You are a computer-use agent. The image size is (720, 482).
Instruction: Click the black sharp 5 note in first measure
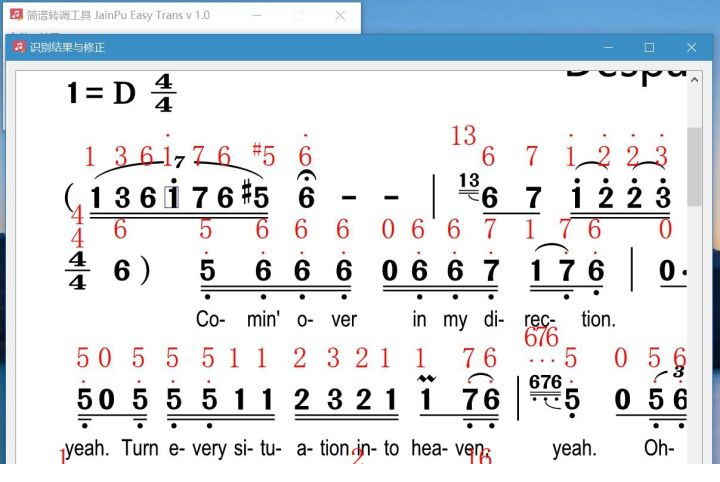[x=255, y=195]
